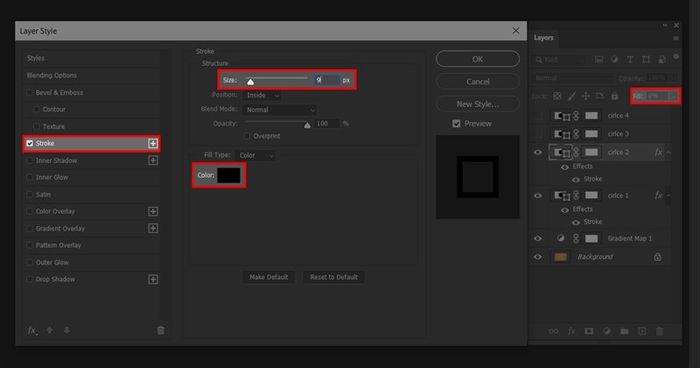Screen dimensions: 700x368
Task: Click the stroke Size slider handle
Action: [x=250, y=82]
